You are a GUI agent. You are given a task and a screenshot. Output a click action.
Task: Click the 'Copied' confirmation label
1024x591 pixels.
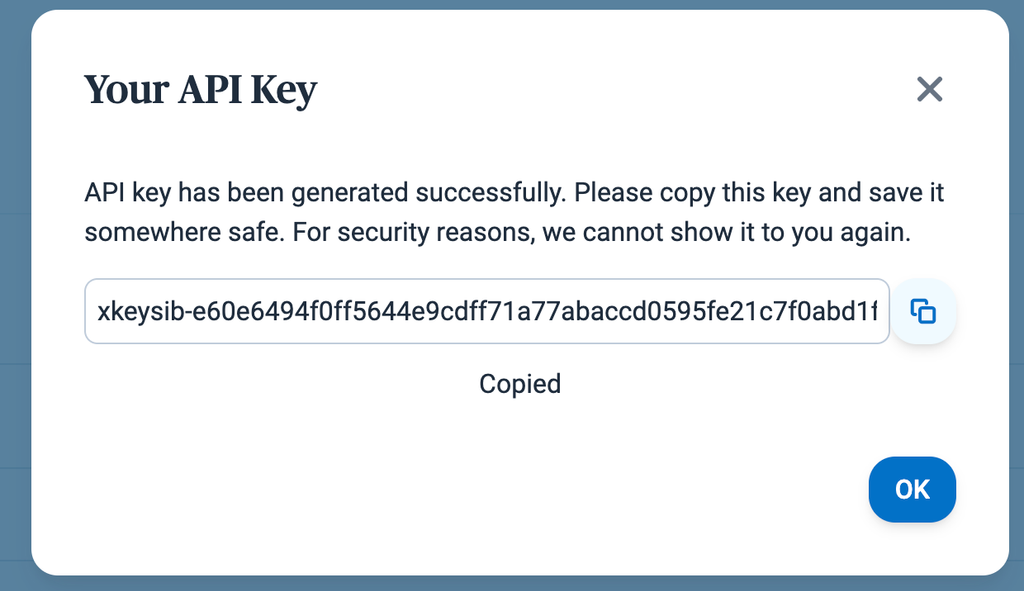520,384
